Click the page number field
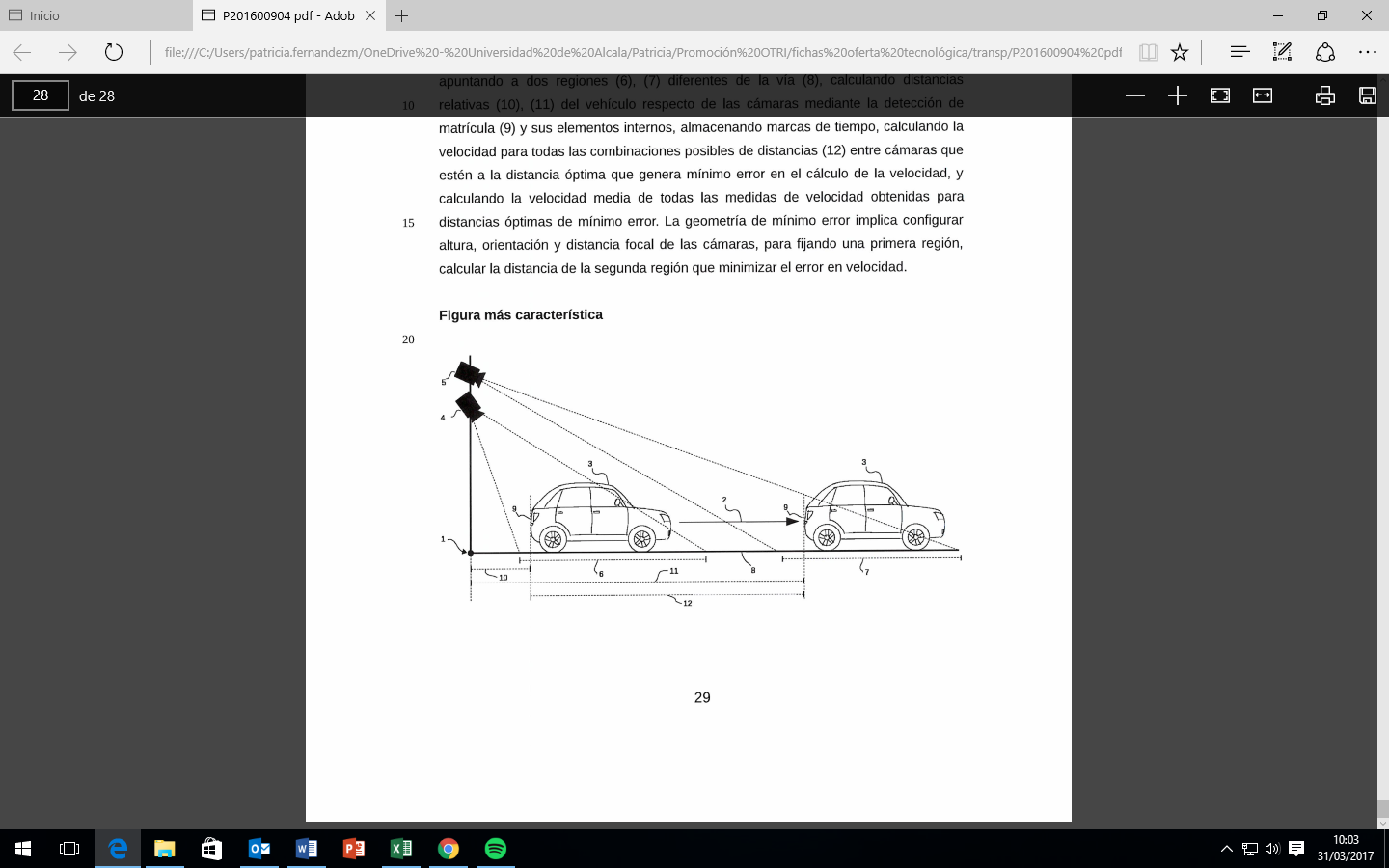This screenshot has width=1389, height=868. coord(41,95)
